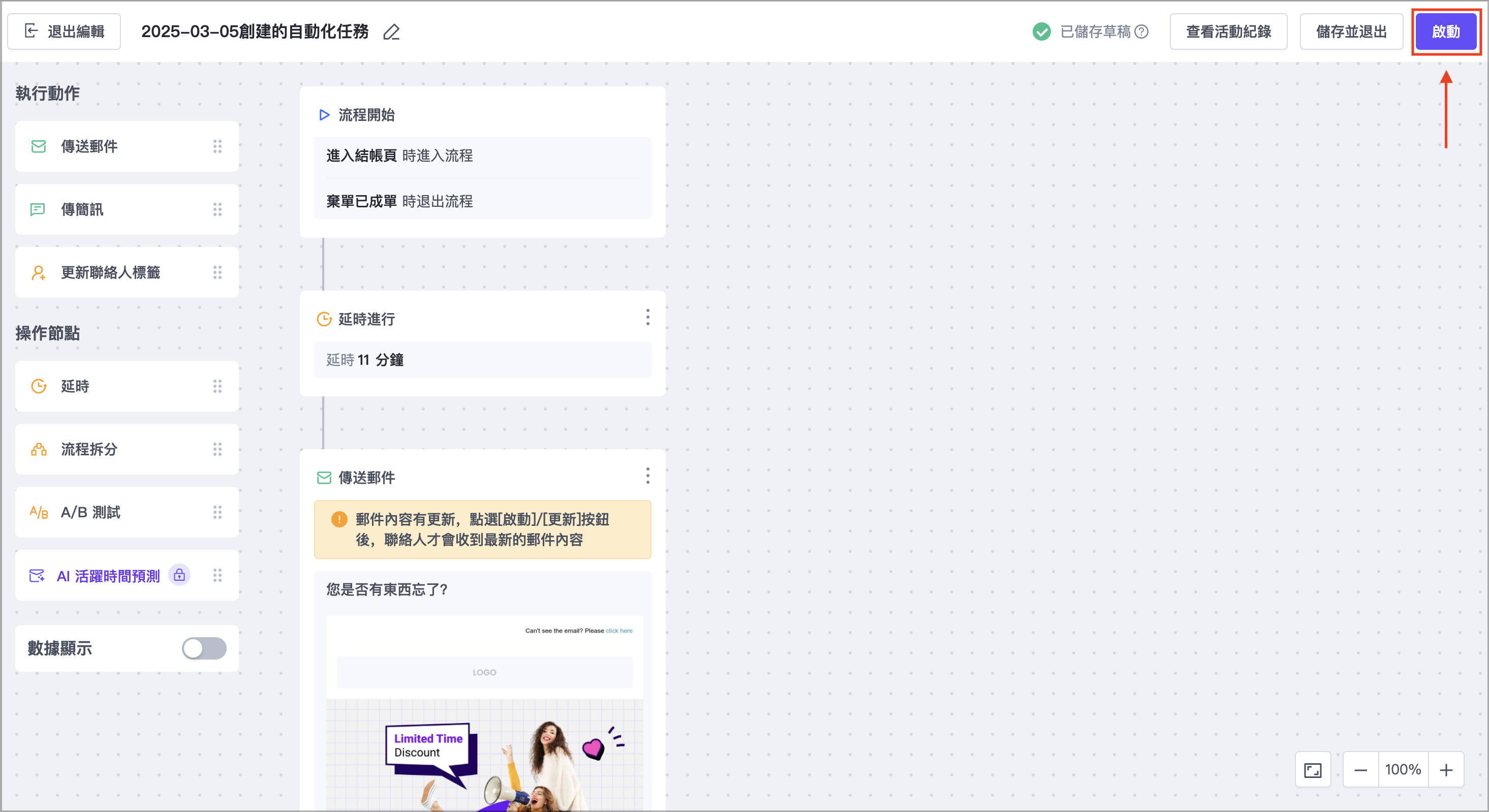
Task: Click 儲存並退出 button
Action: pos(1351,32)
